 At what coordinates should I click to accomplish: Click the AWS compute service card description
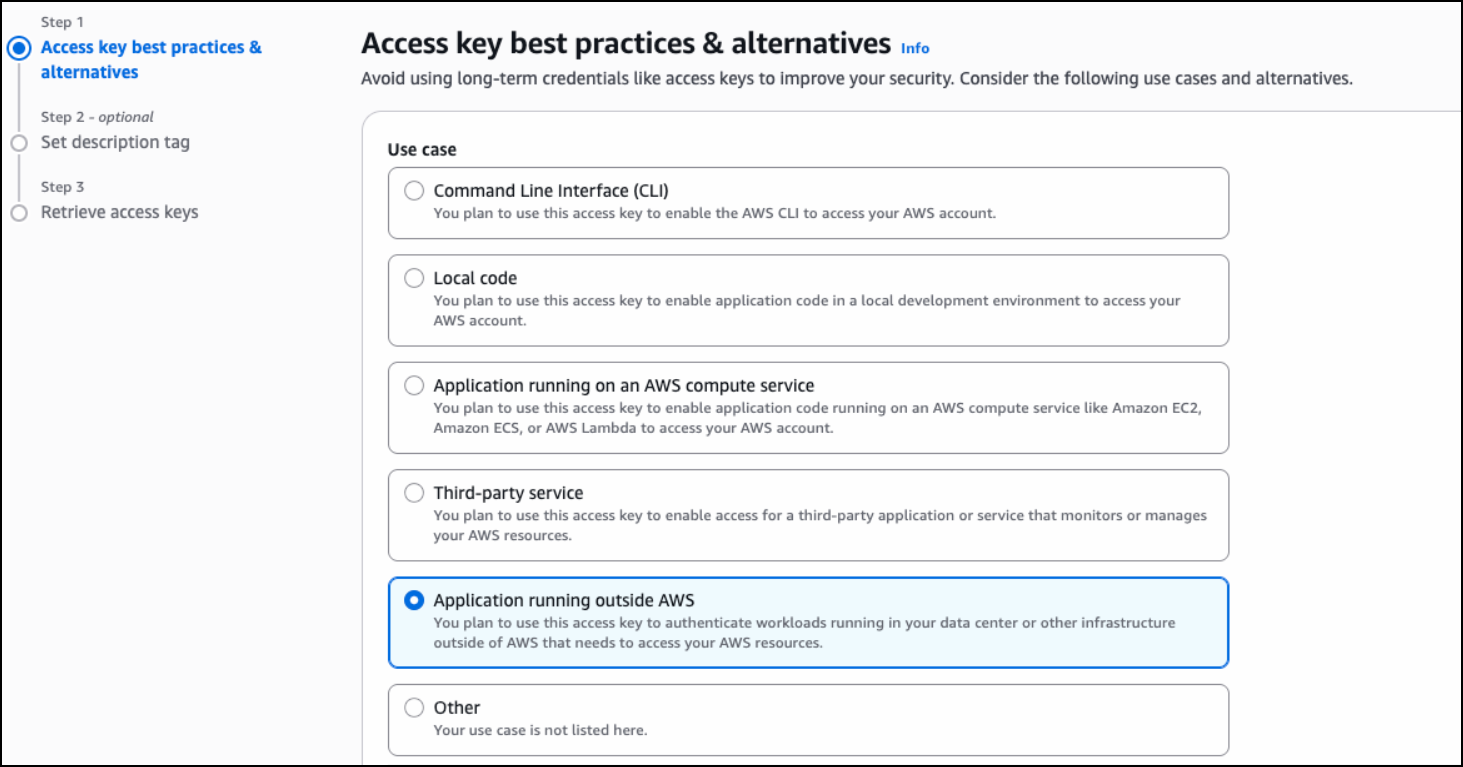813,418
